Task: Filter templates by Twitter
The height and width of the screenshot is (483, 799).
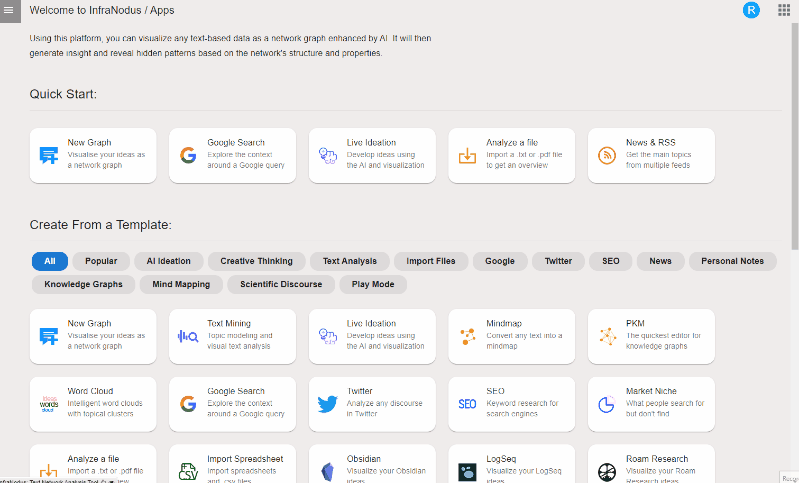Action: pos(558,261)
